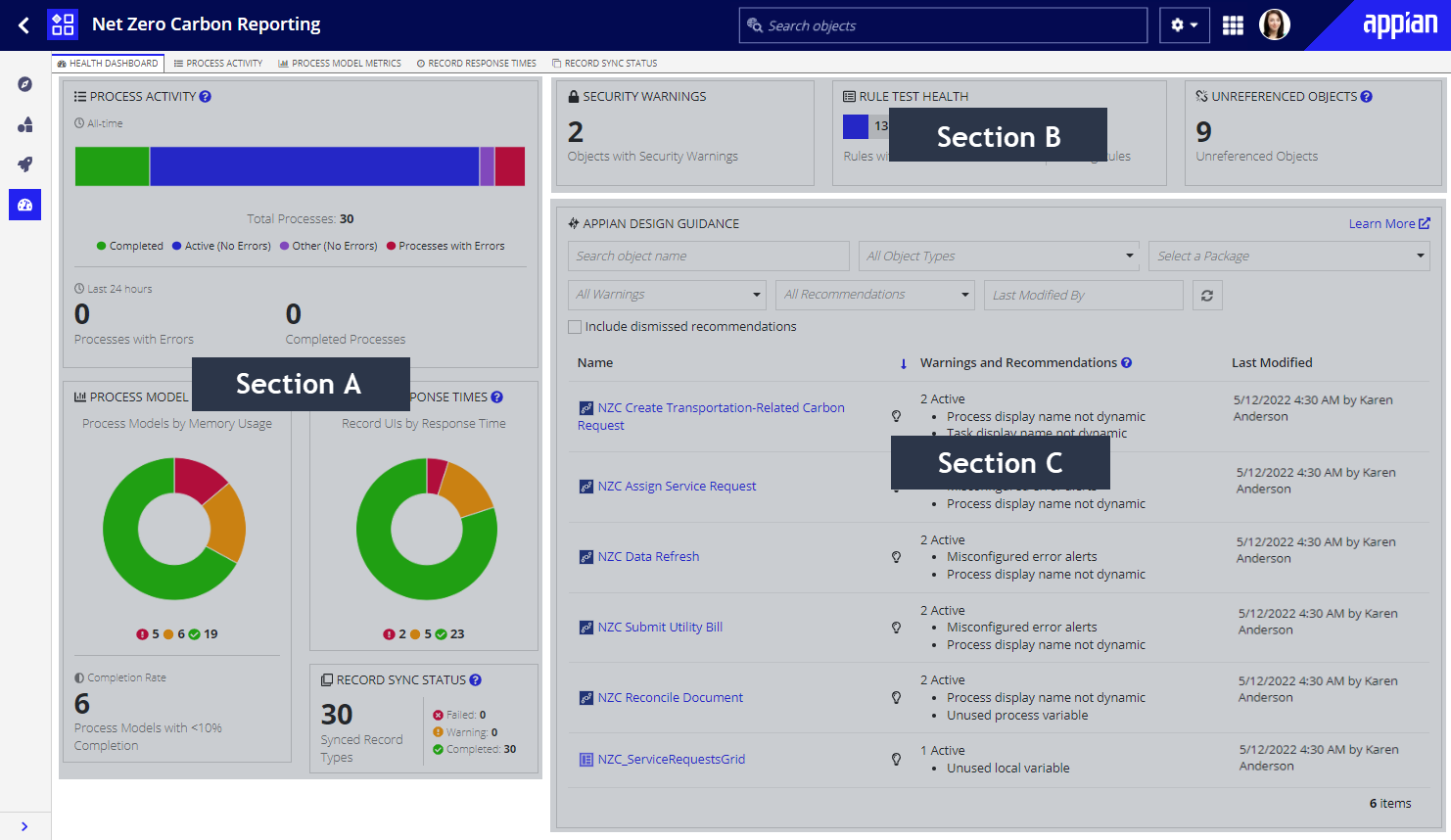Click Record Response Times help icon

(x=496, y=397)
